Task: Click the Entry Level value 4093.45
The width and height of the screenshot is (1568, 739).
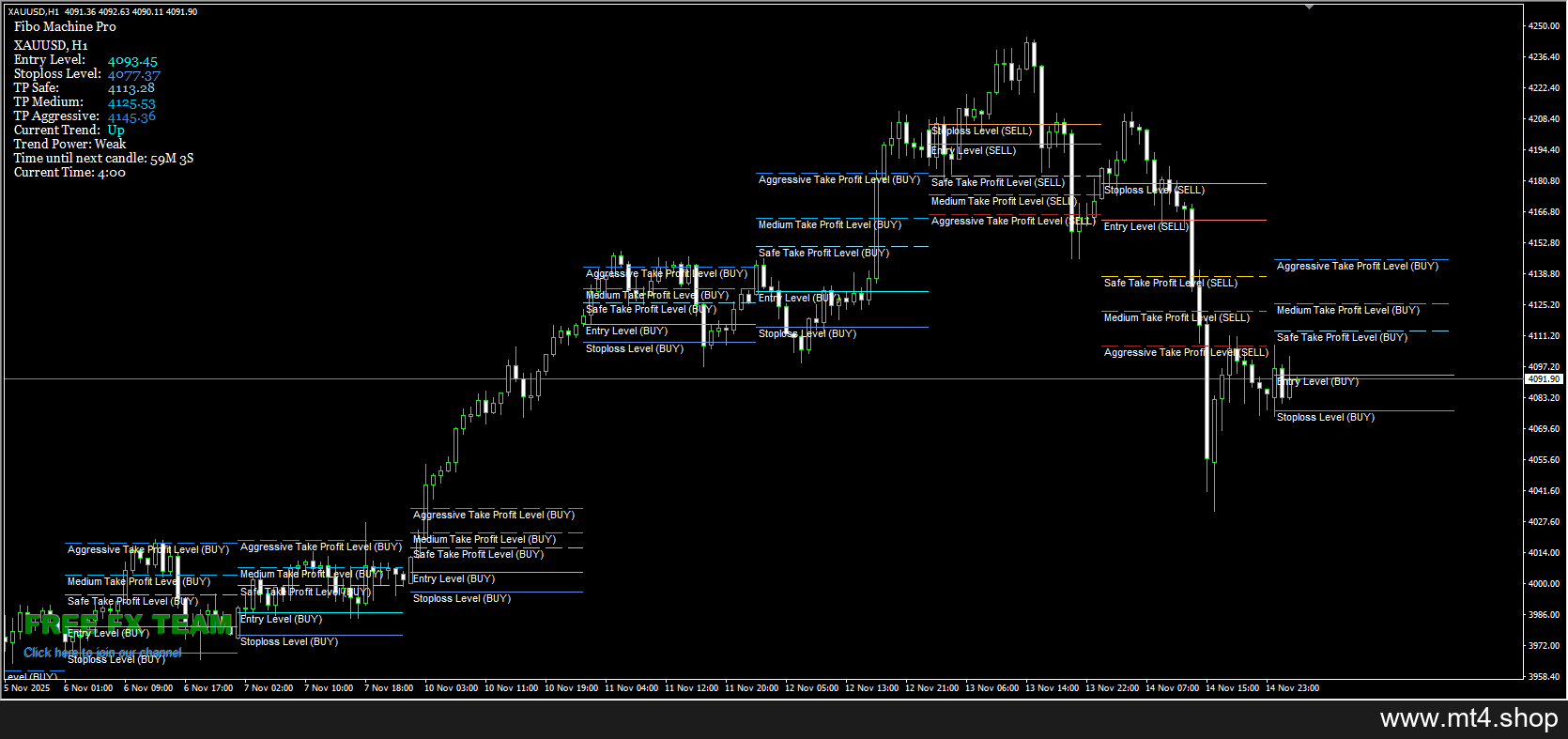Action: coord(132,61)
